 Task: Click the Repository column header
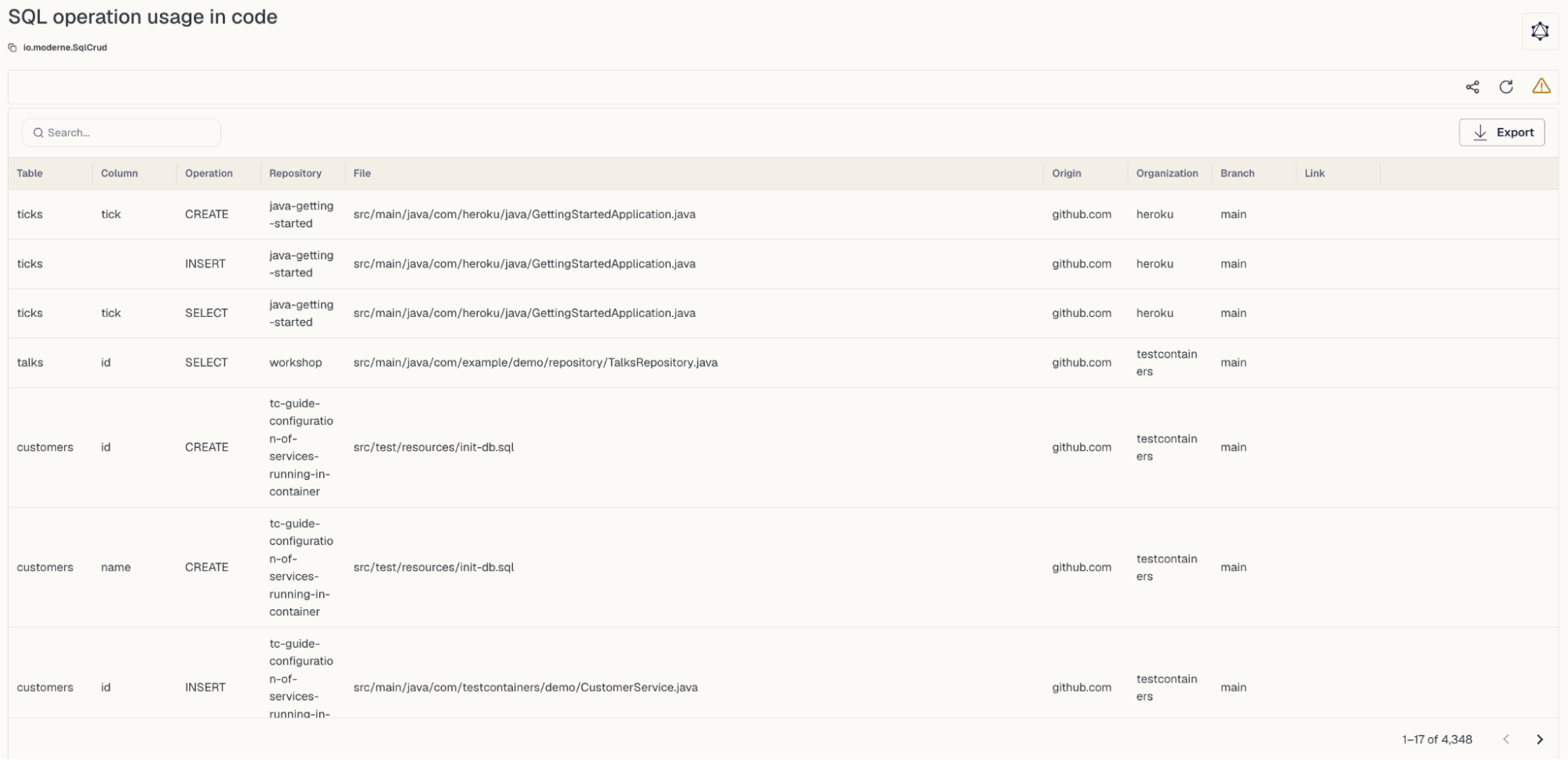[x=295, y=173]
